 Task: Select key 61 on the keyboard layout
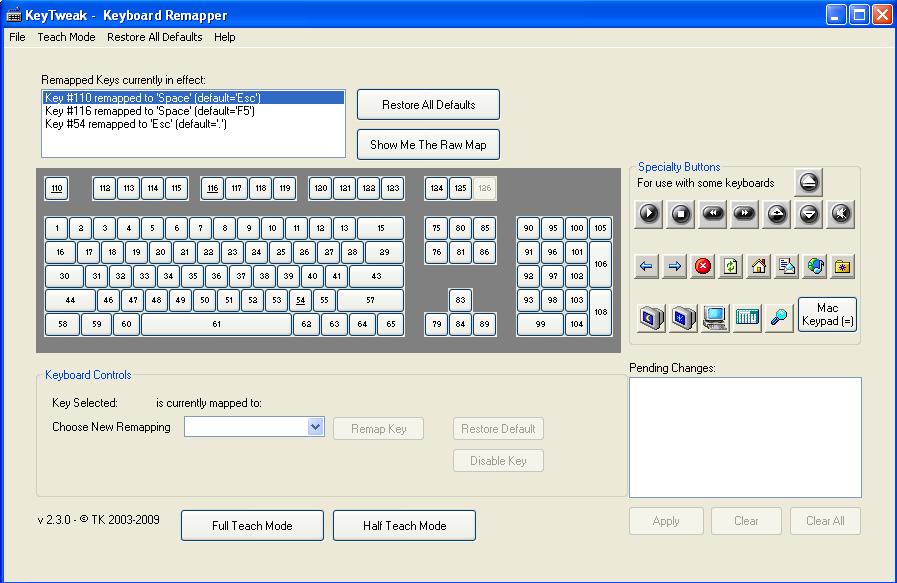click(x=216, y=324)
